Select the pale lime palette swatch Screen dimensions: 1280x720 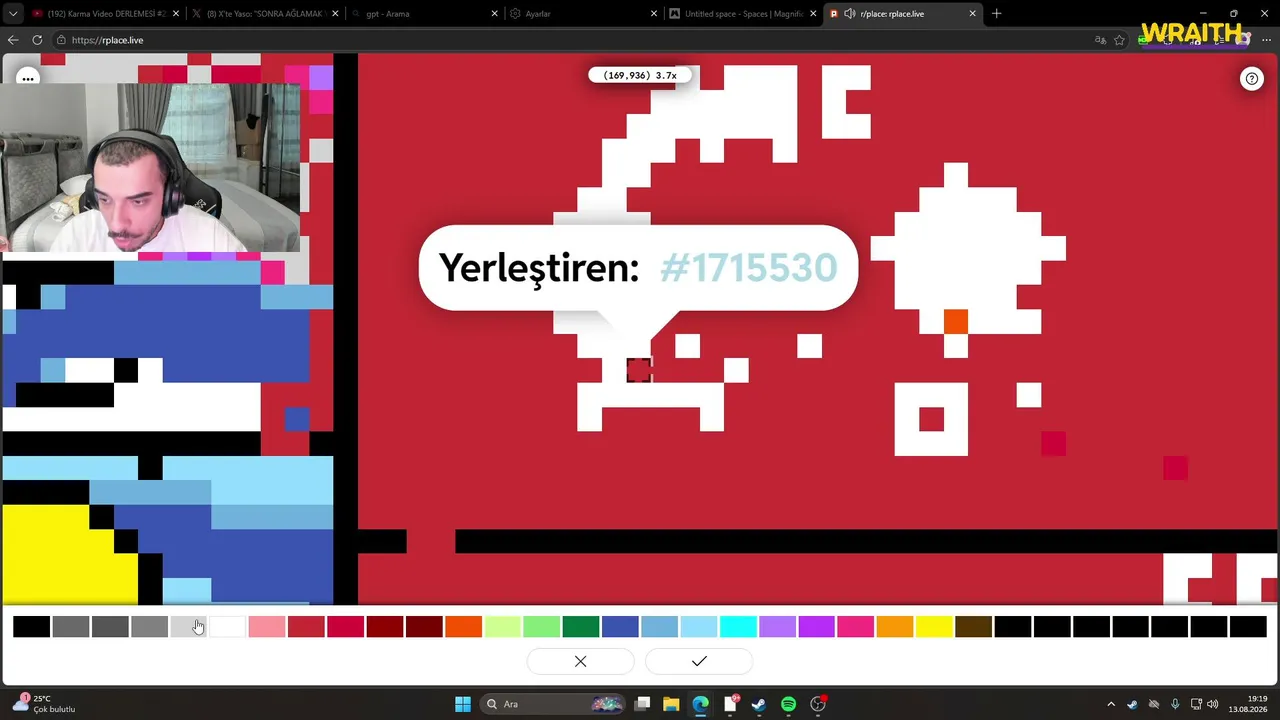click(x=502, y=627)
